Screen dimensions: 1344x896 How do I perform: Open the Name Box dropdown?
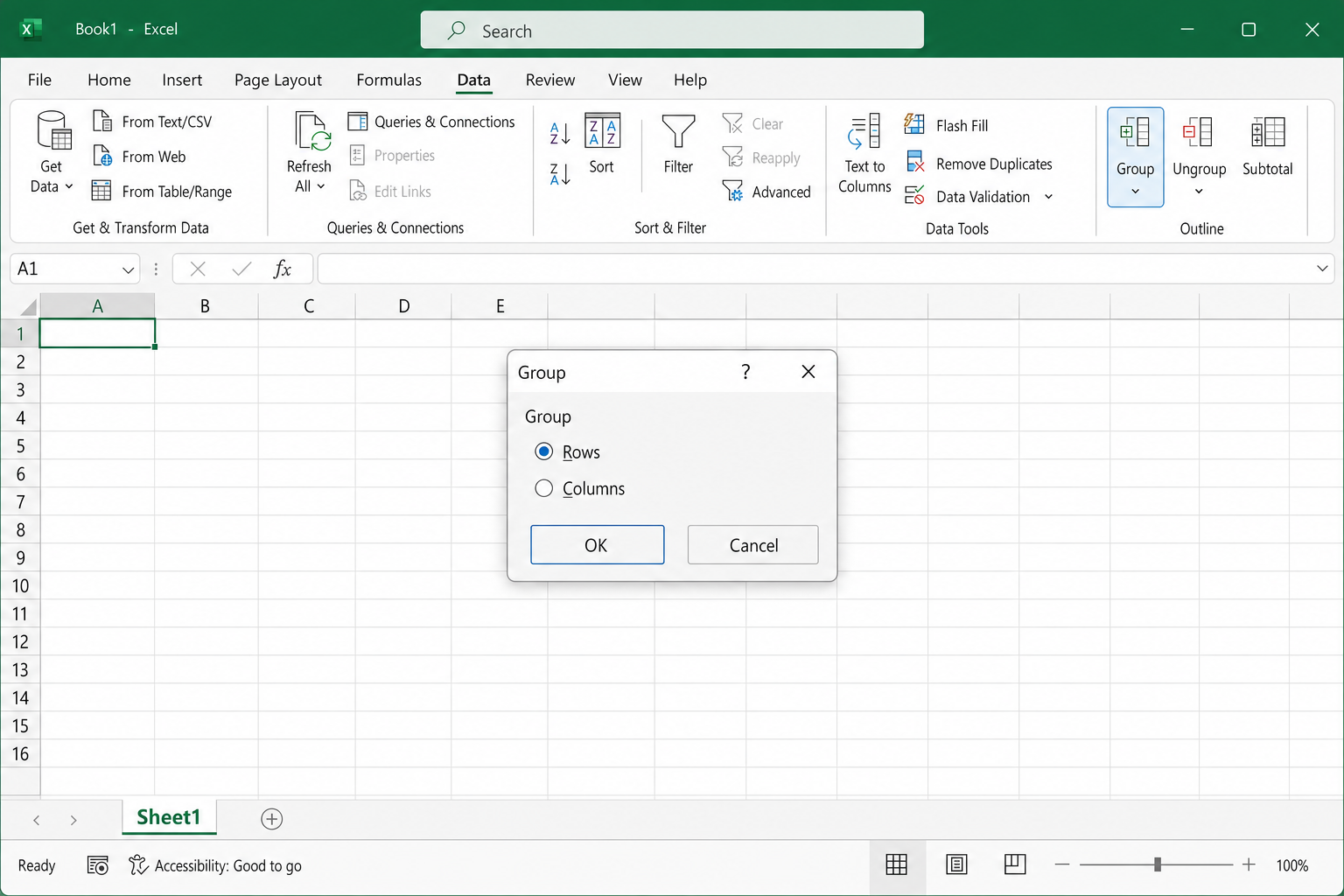(129, 269)
